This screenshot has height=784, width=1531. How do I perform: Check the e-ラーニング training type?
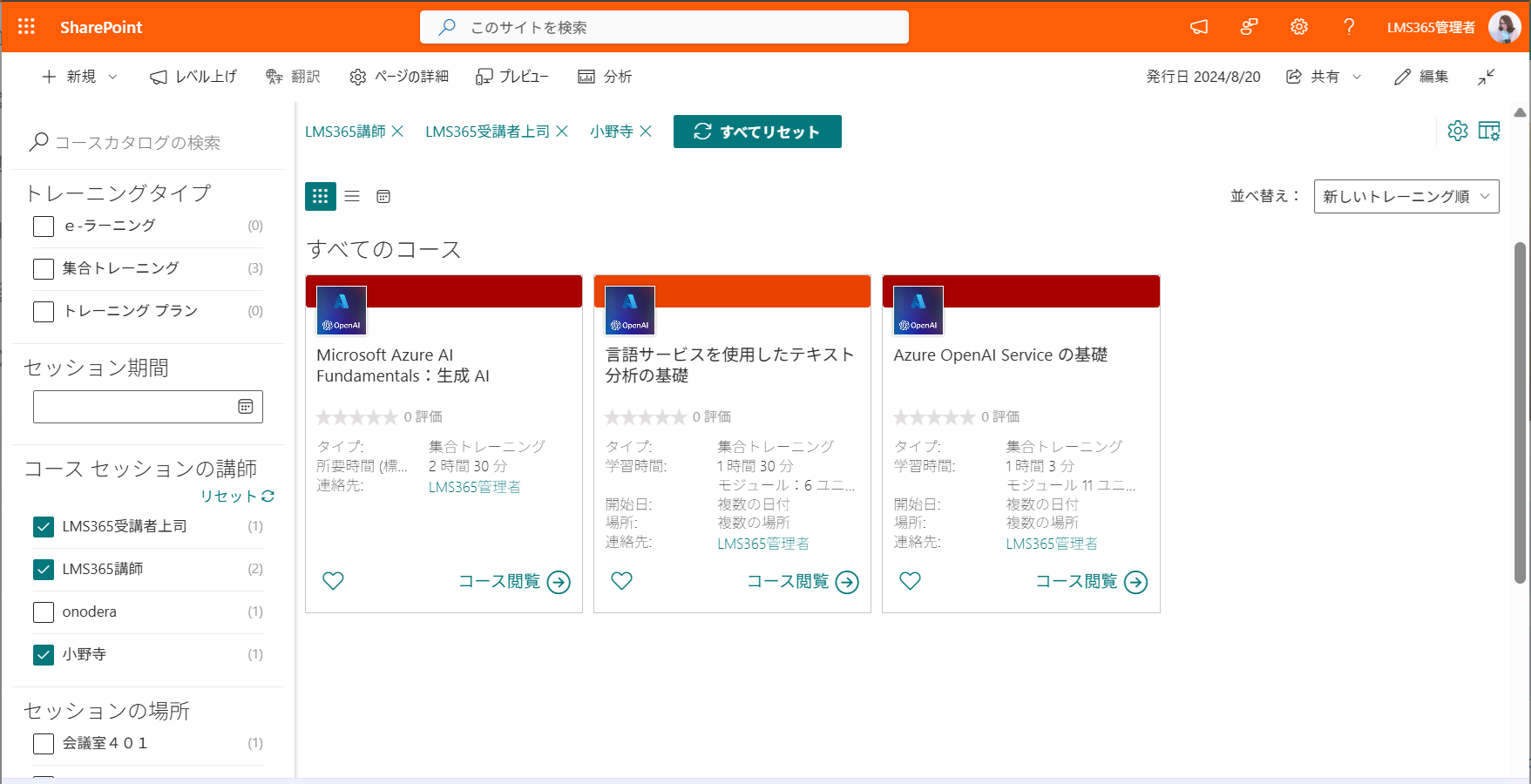pos(44,226)
